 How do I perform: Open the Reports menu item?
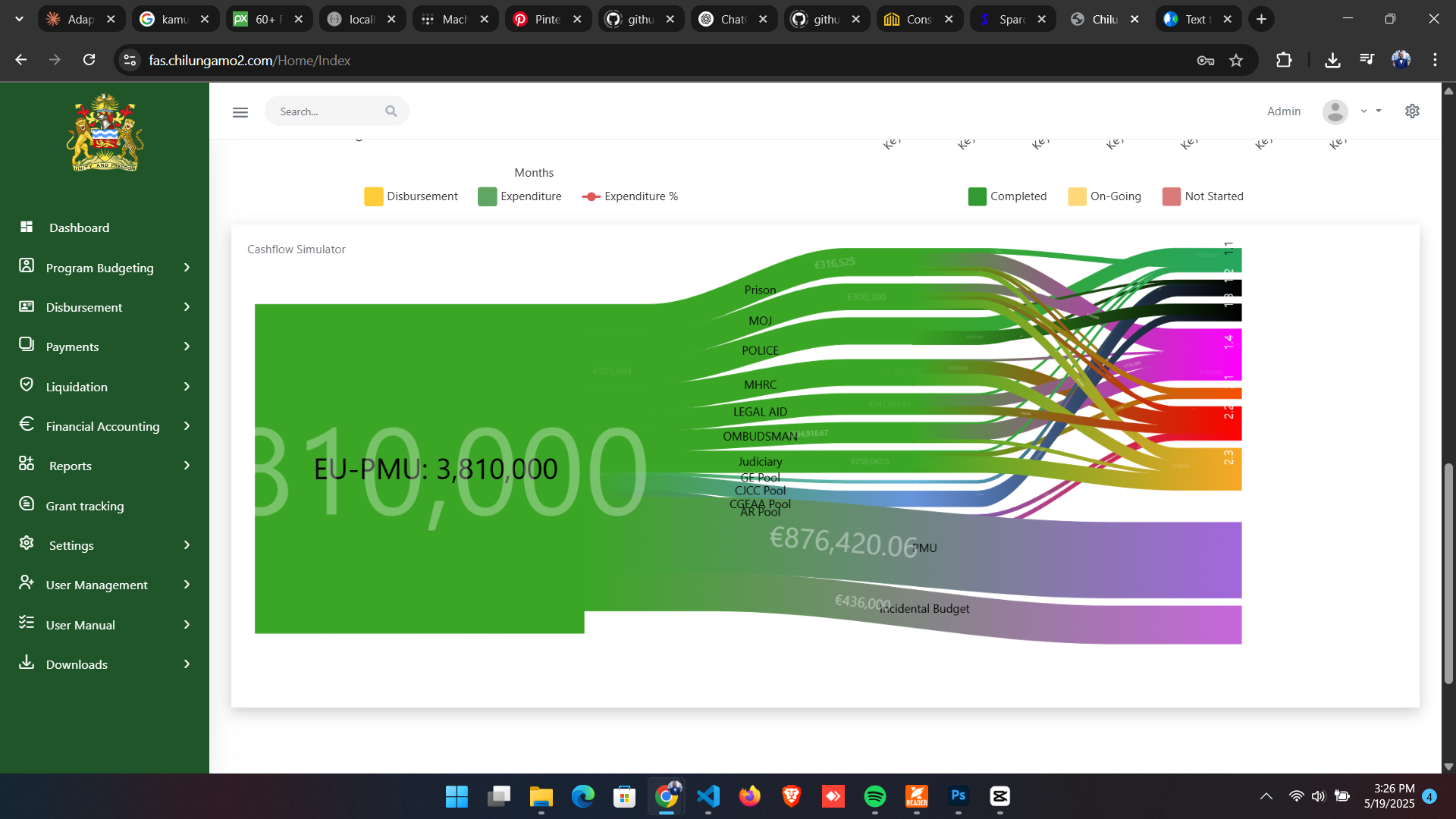[x=71, y=466]
